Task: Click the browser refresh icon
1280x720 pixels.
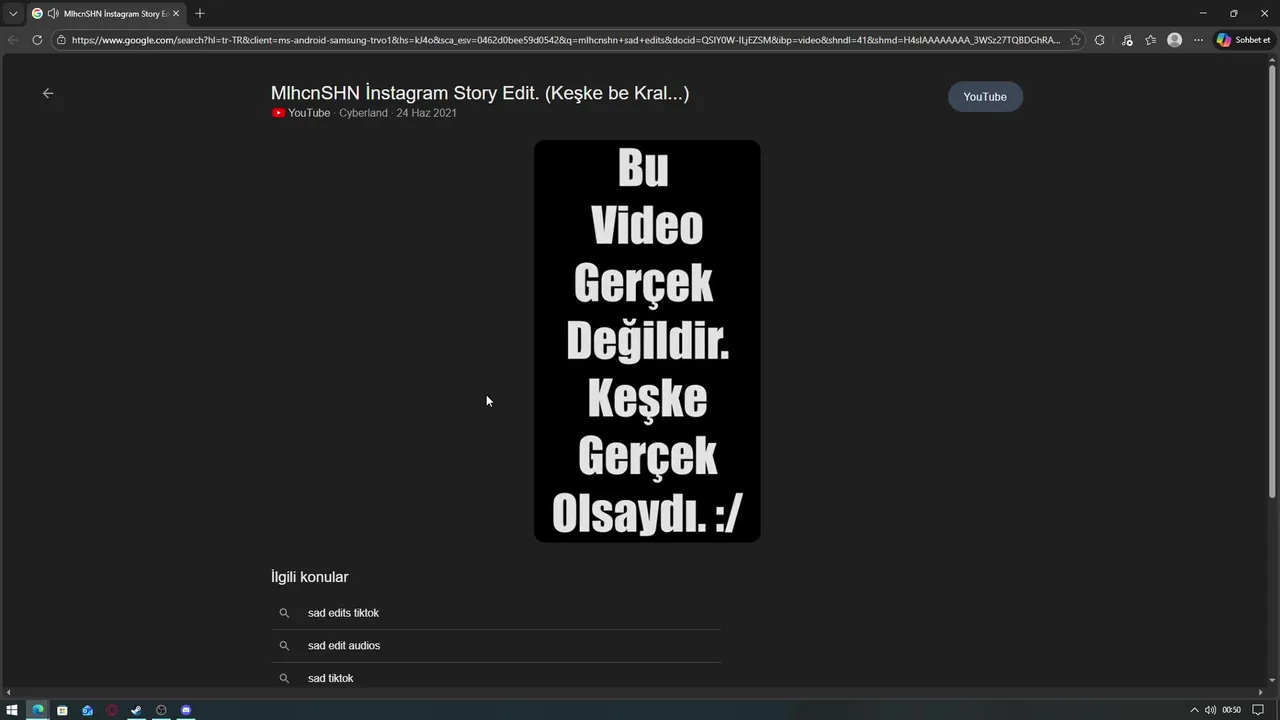Action: click(x=37, y=40)
